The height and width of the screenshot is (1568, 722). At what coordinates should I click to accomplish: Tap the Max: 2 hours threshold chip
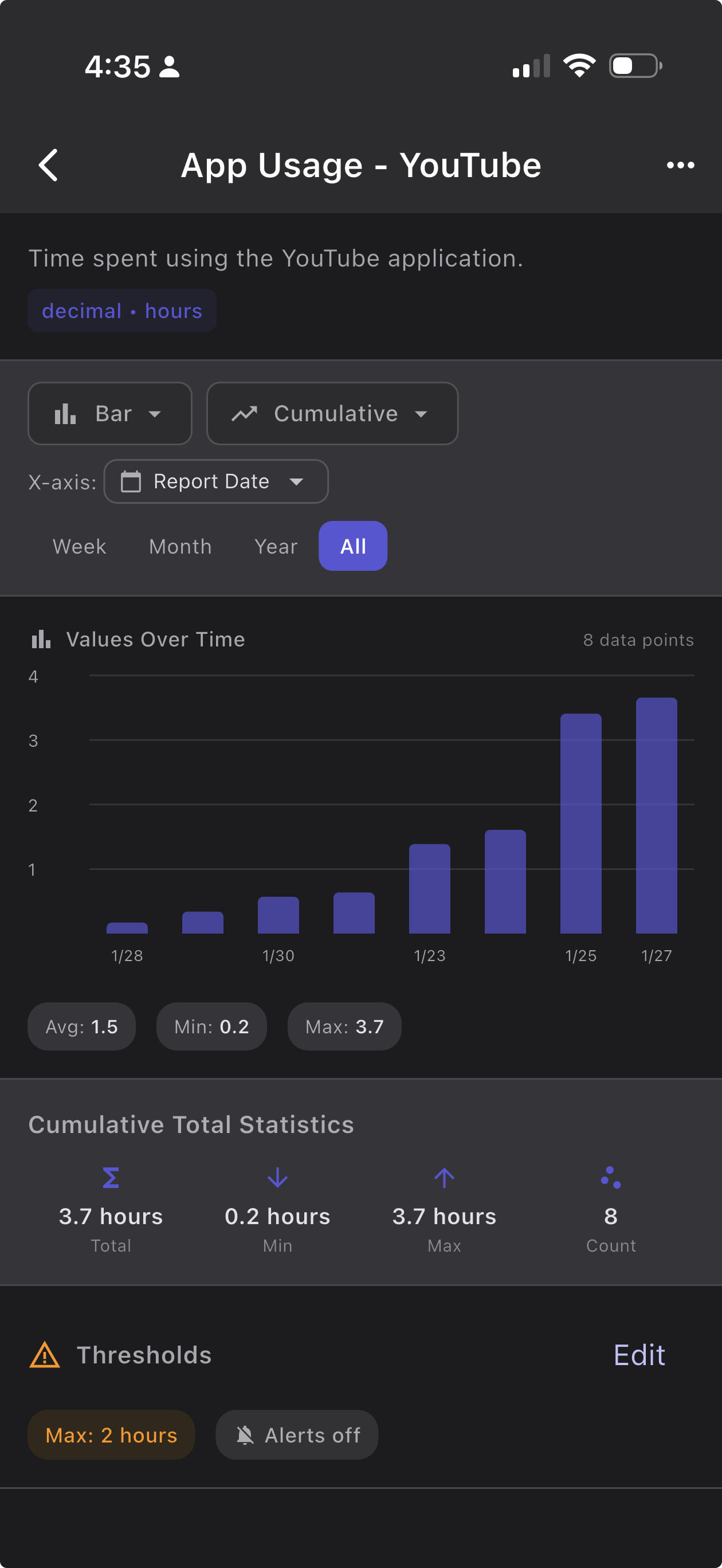coord(111,1434)
